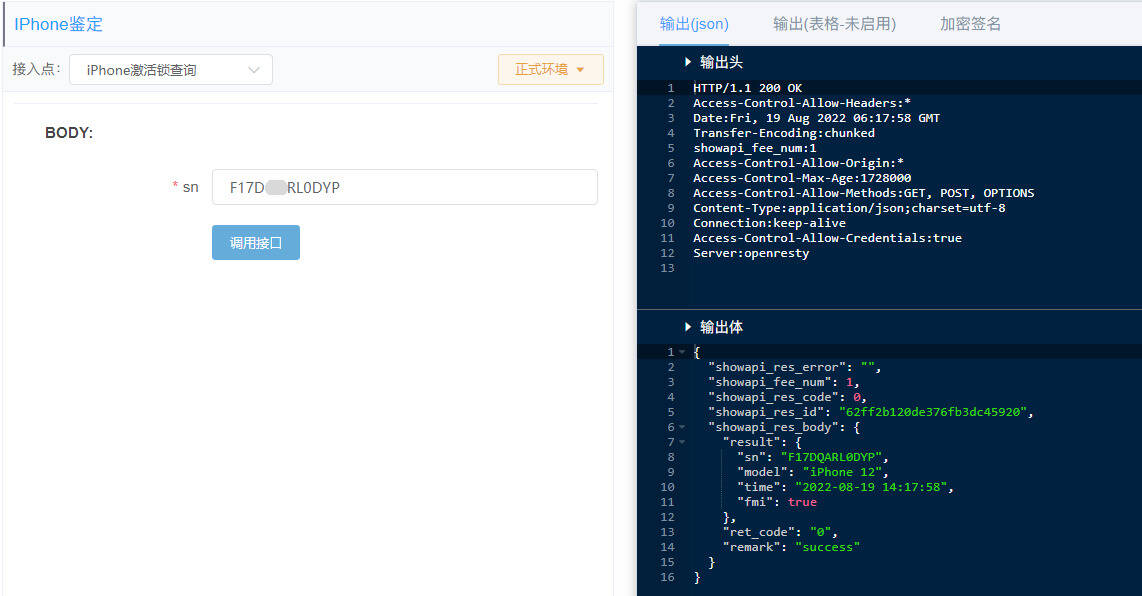Click the HTTP/1.1 200 OK line

pos(747,88)
